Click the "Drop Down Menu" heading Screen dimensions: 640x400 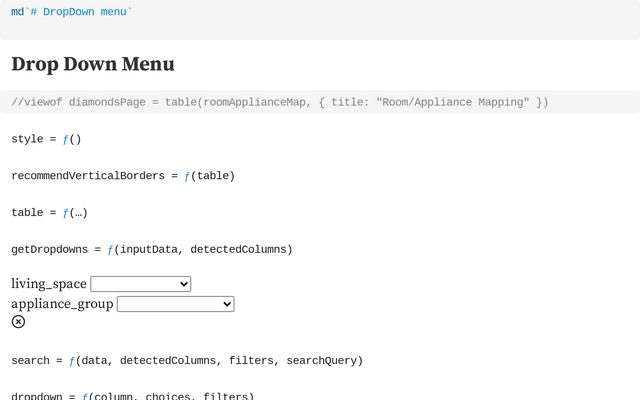[93, 65]
